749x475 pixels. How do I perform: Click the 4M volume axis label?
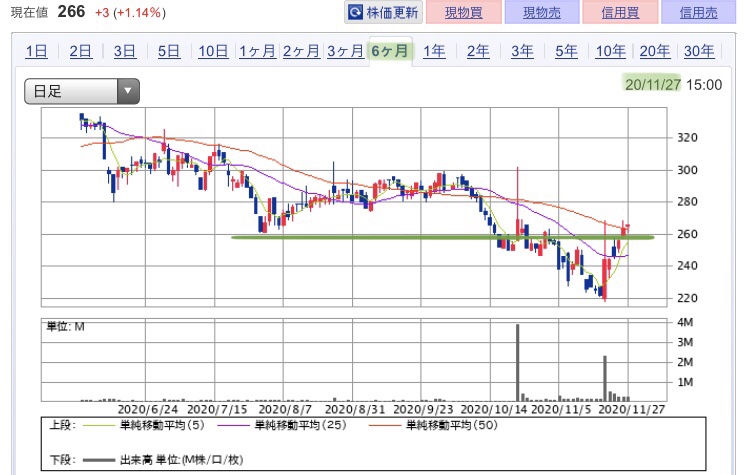click(685, 323)
